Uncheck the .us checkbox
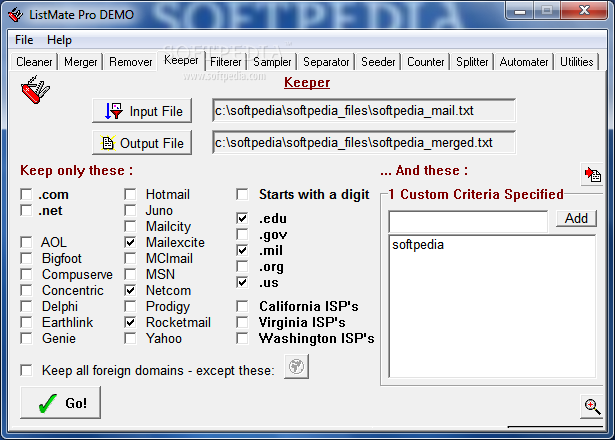615x440 pixels. tap(242, 282)
